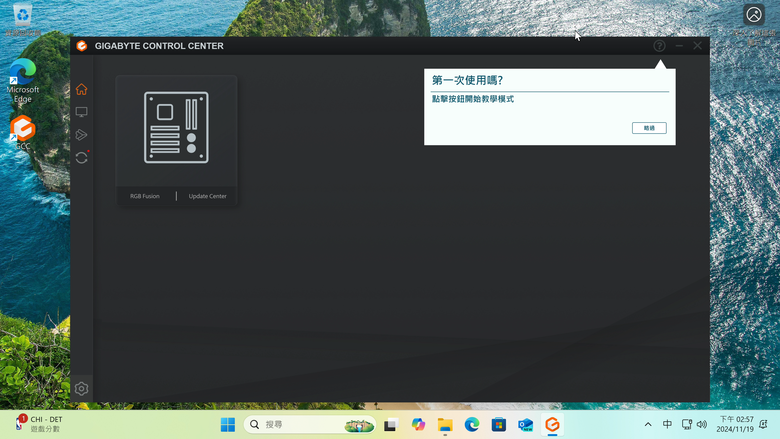Click the skip button in tutorial popup
Image resolution: width=780 pixels, height=439 pixels.
[x=649, y=128]
